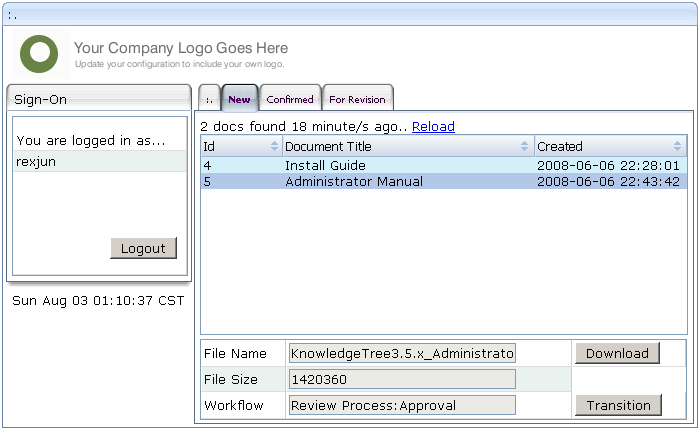700x430 pixels.
Task: Log out with the Logout button
Action: (143, 248)
